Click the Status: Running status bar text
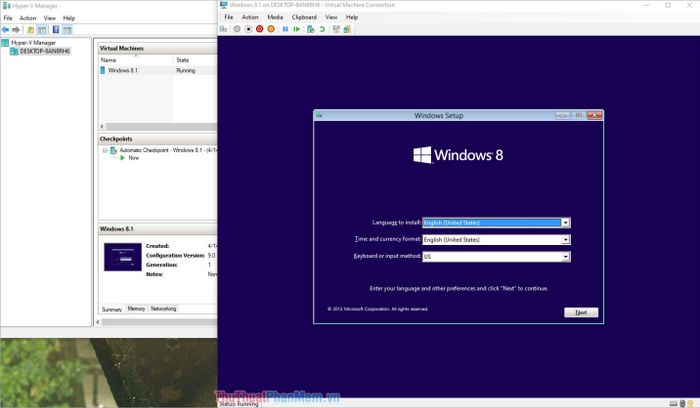 (x=238, y=404)
